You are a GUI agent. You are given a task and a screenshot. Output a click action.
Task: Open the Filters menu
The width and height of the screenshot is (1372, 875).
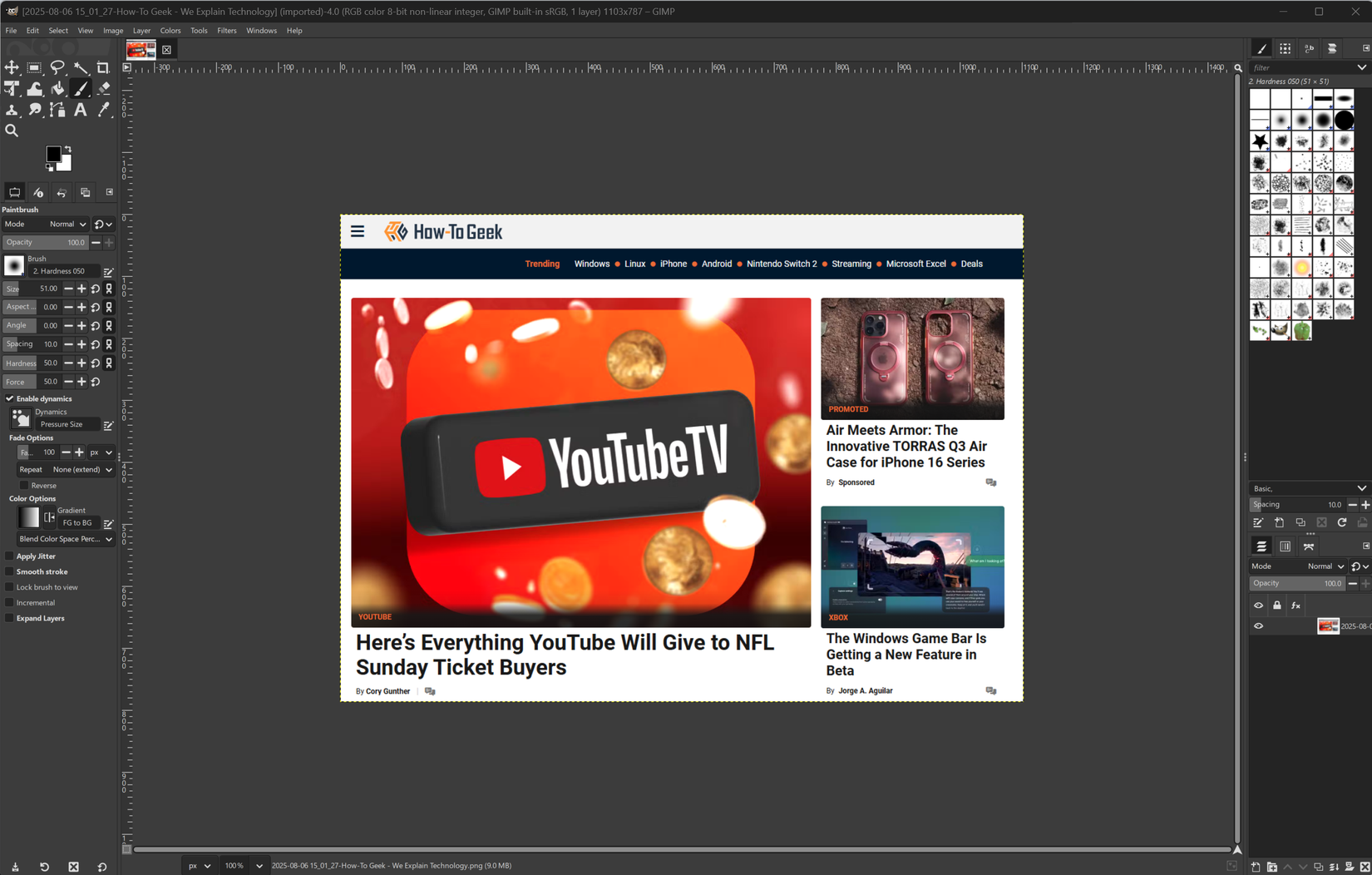click(226, 30)
